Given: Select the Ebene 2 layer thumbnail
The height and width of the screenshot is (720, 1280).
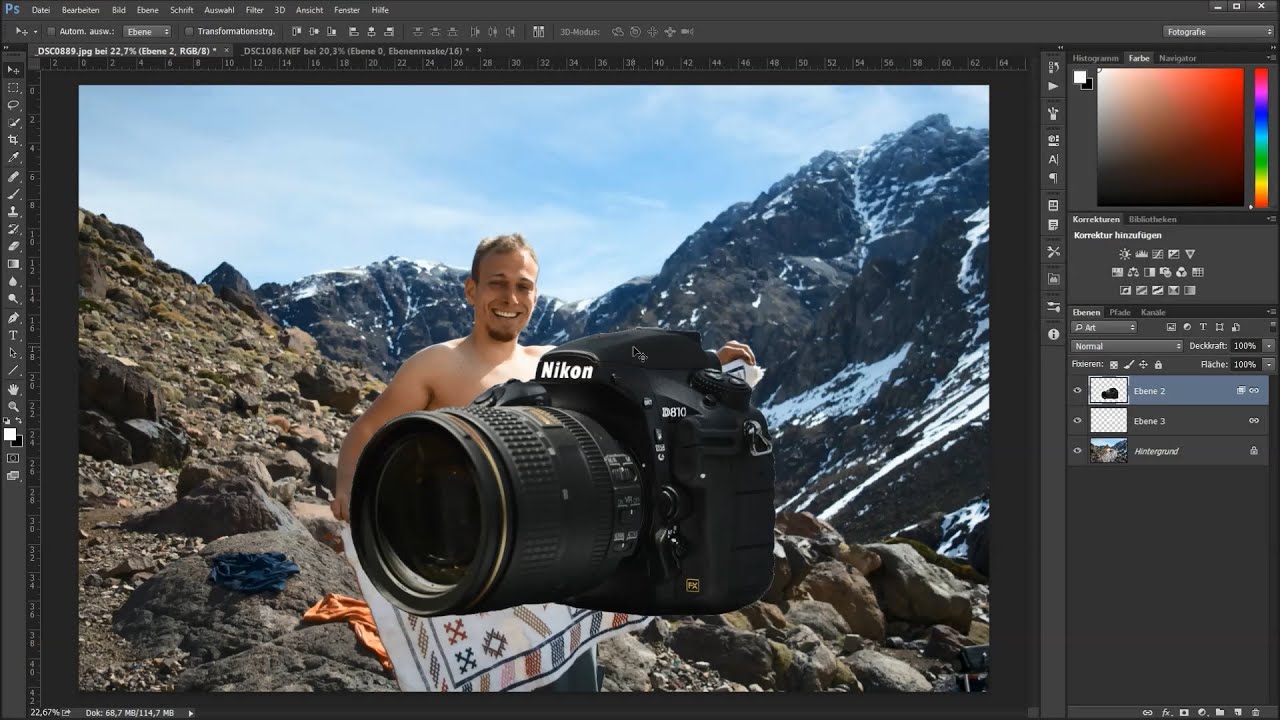Looking at the screenshot, I should tap(1108, 391).
